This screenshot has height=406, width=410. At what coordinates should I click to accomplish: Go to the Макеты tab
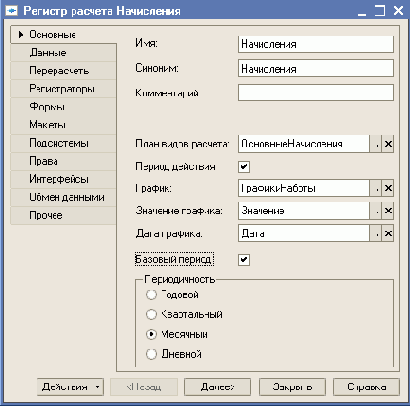coord(63,125)
